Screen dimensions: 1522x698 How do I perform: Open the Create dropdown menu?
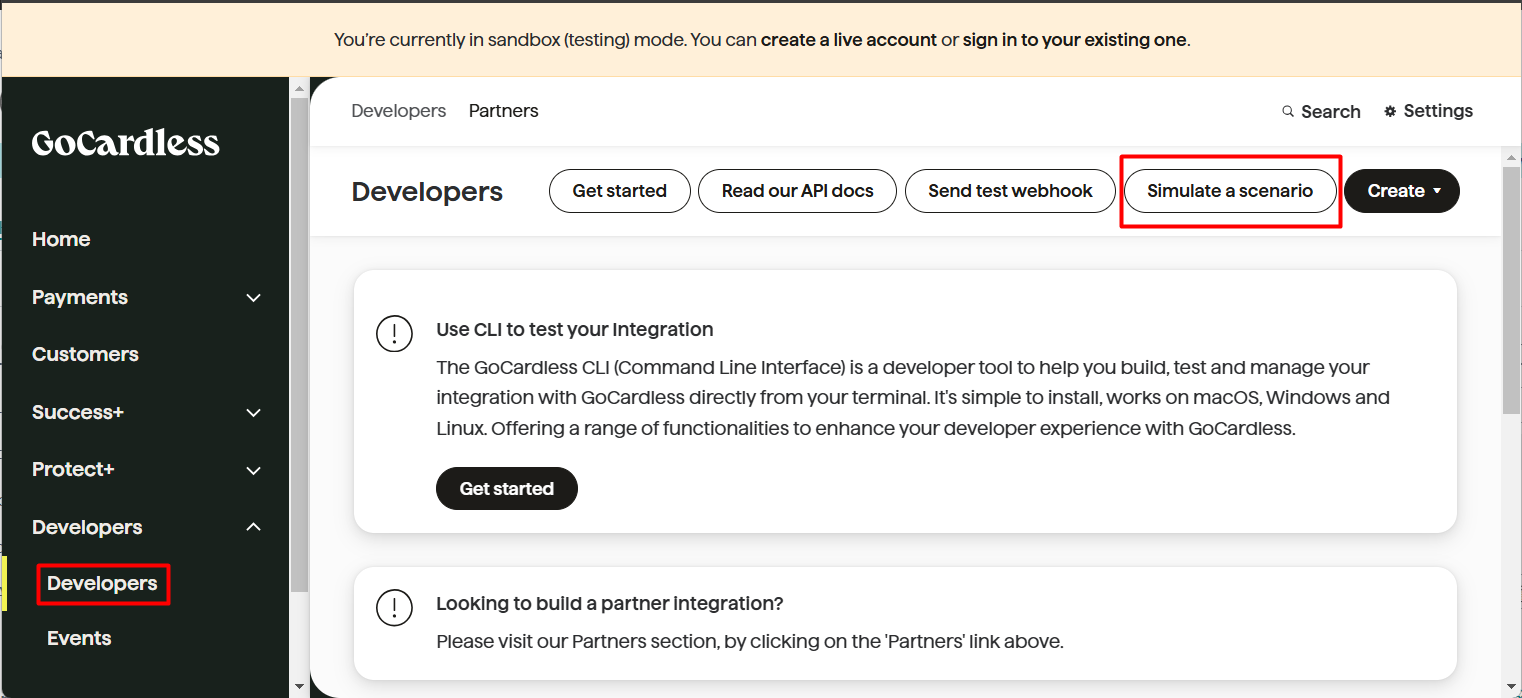pyautogui.click(x=1401, y=191)
